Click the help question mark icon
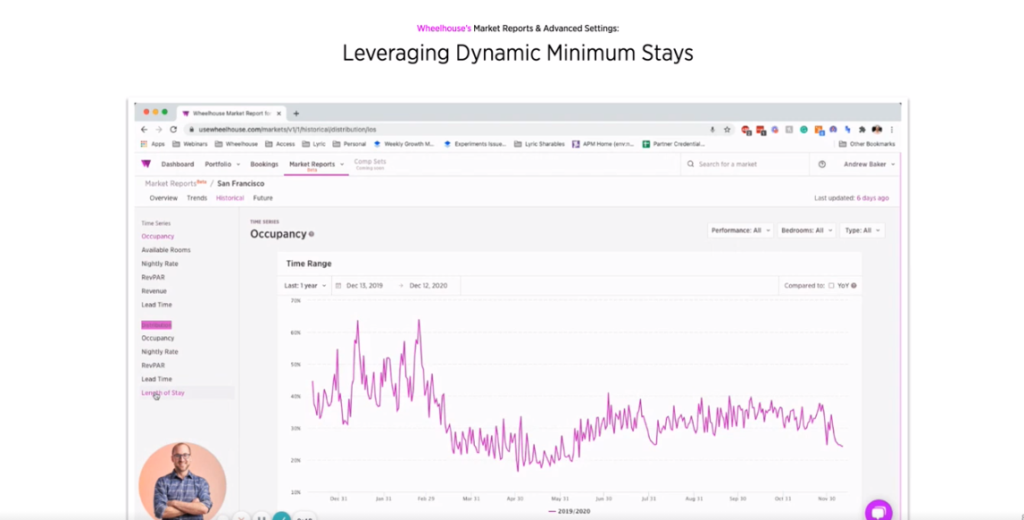 (x=822, y=165)
